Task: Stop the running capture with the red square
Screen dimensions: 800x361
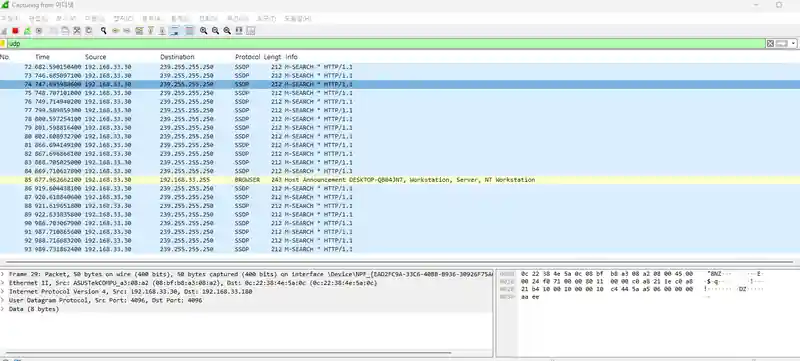Action: (15, 31)
